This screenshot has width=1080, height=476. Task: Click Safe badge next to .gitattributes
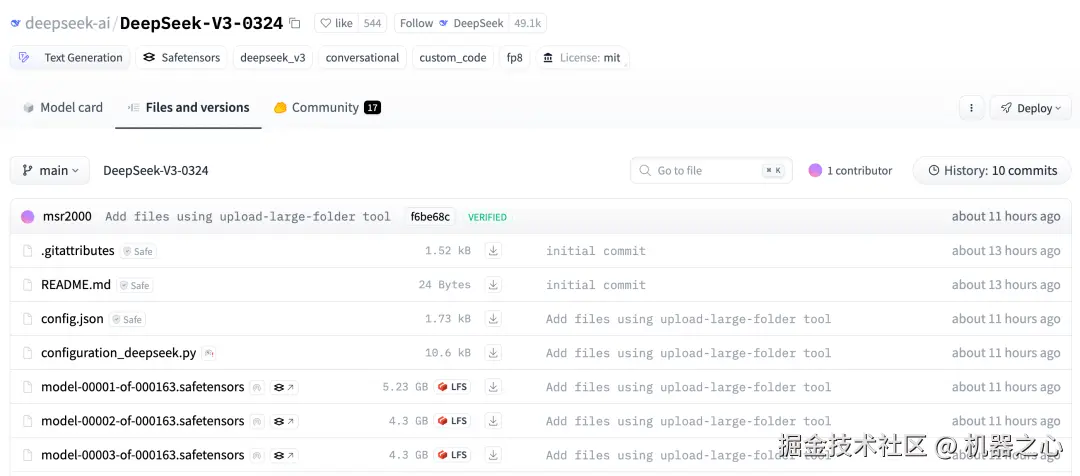pyautogui.click(x=138, y=251)
